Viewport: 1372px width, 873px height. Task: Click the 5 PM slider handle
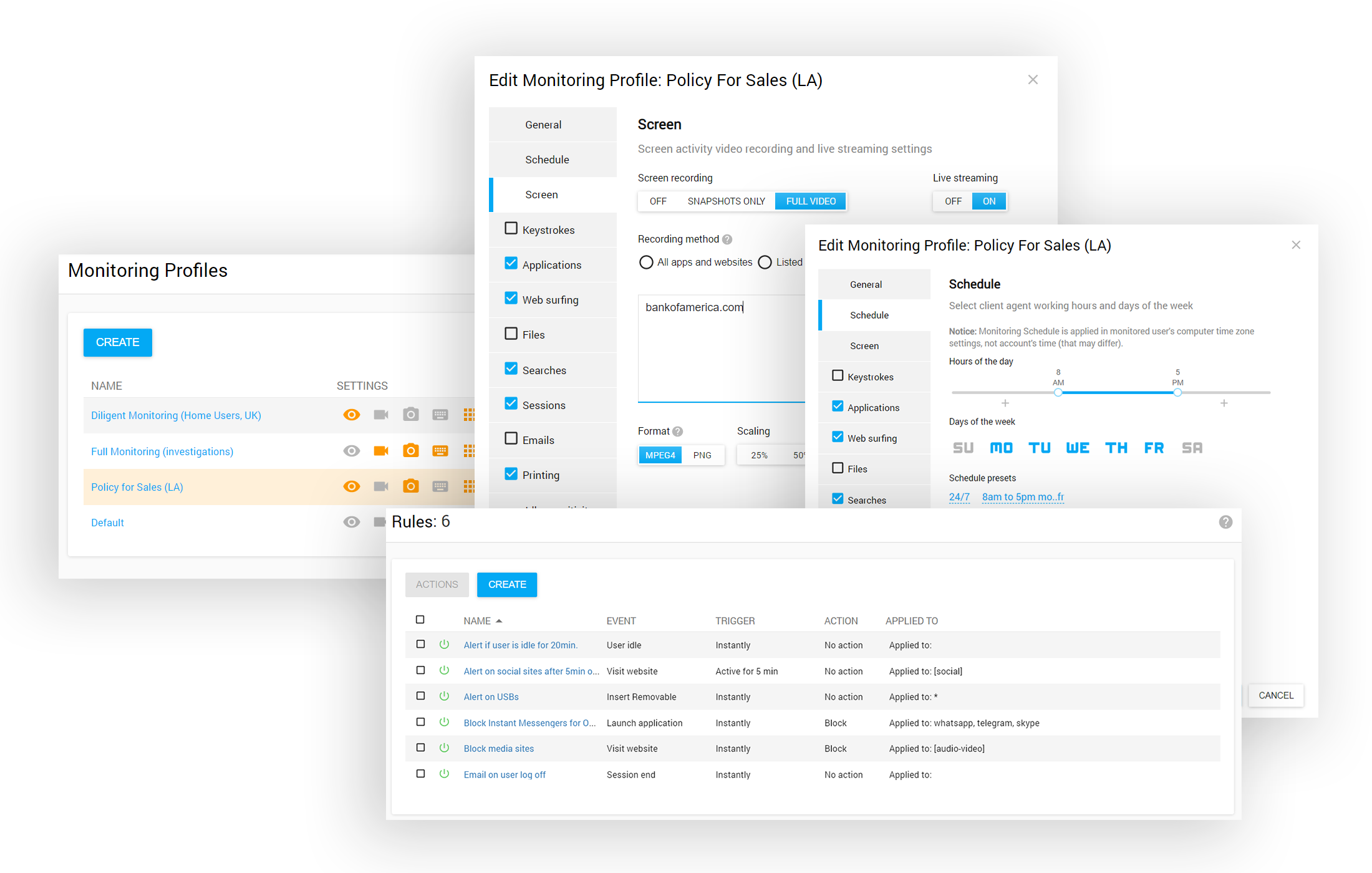coord(1177,393)
